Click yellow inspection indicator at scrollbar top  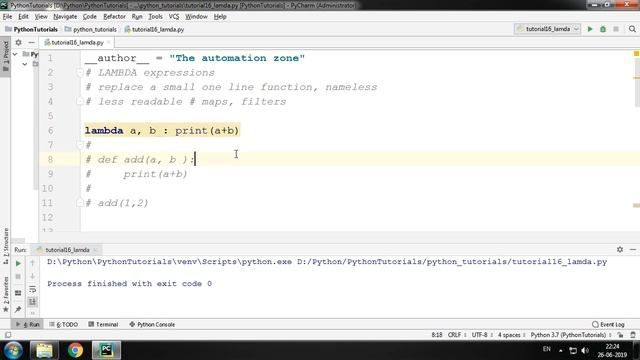click(636, 53)
